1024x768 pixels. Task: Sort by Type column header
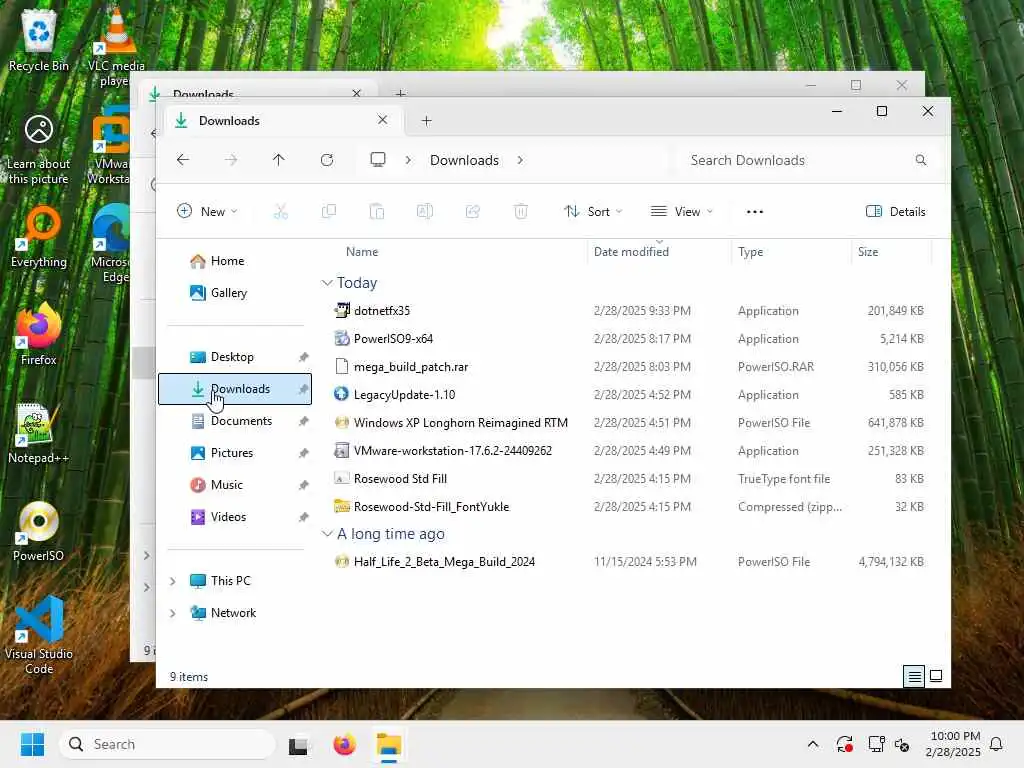click(x=750, y=251)
